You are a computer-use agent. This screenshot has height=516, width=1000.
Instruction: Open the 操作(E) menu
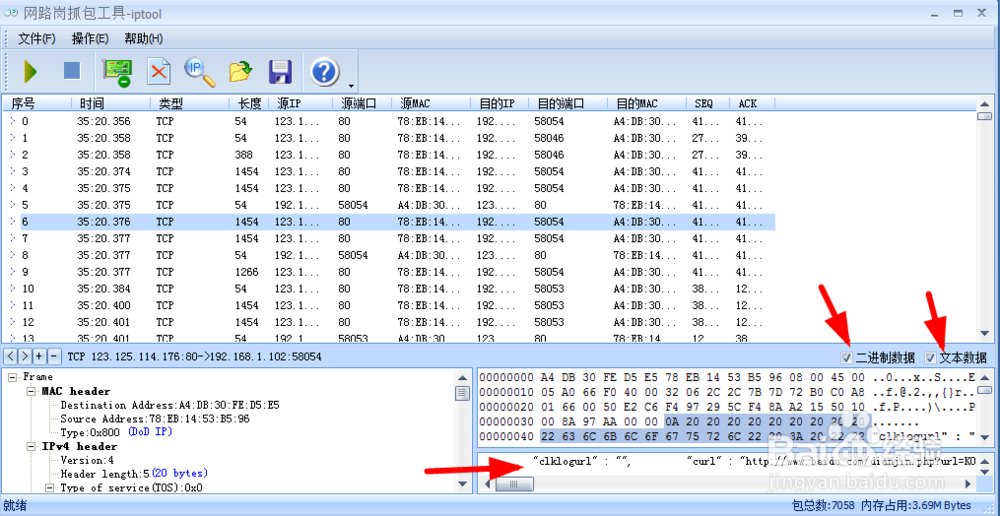coord(90,38)
